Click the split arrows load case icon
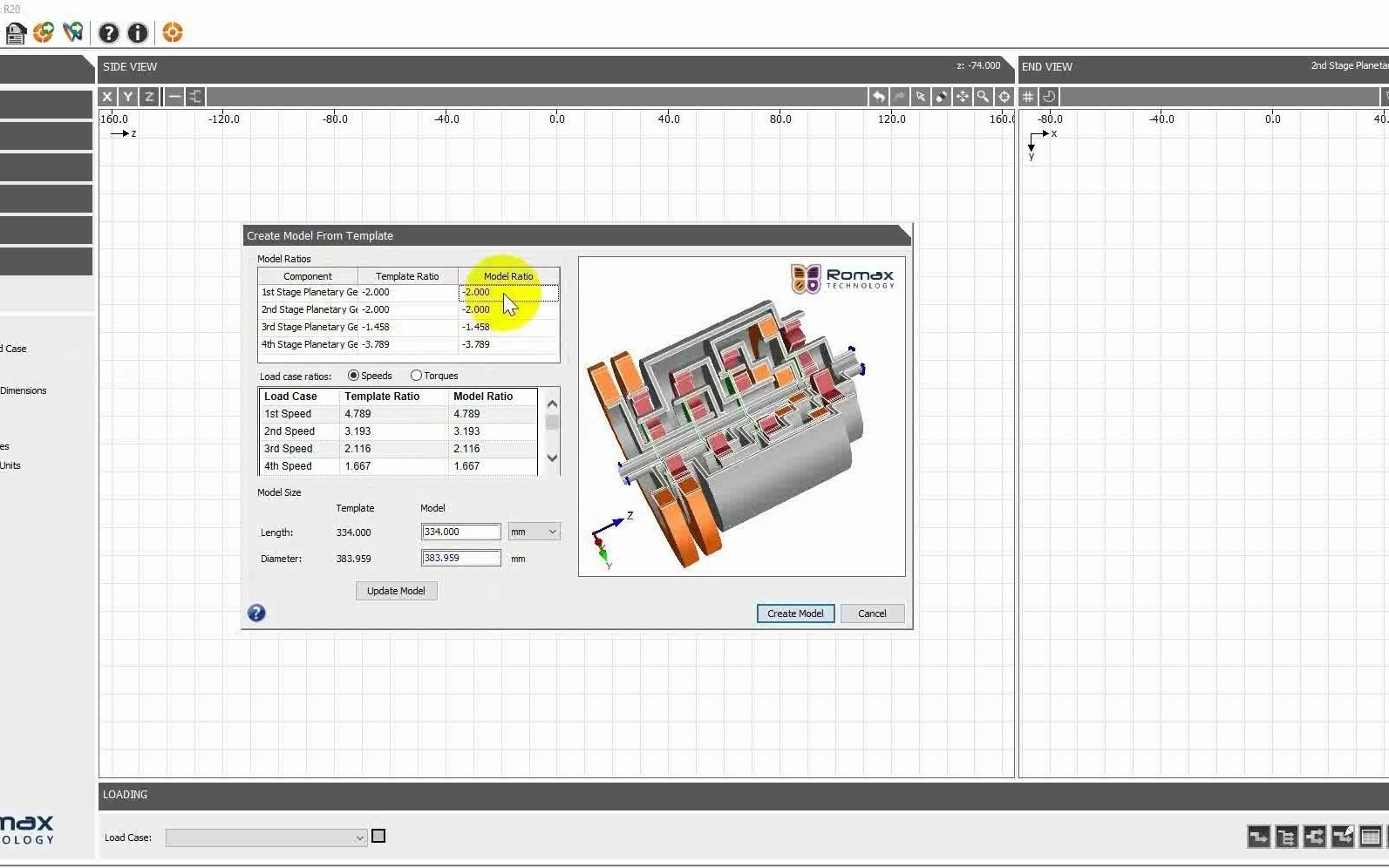This screenshot has height=868, width=1389. coord(1314,837)
